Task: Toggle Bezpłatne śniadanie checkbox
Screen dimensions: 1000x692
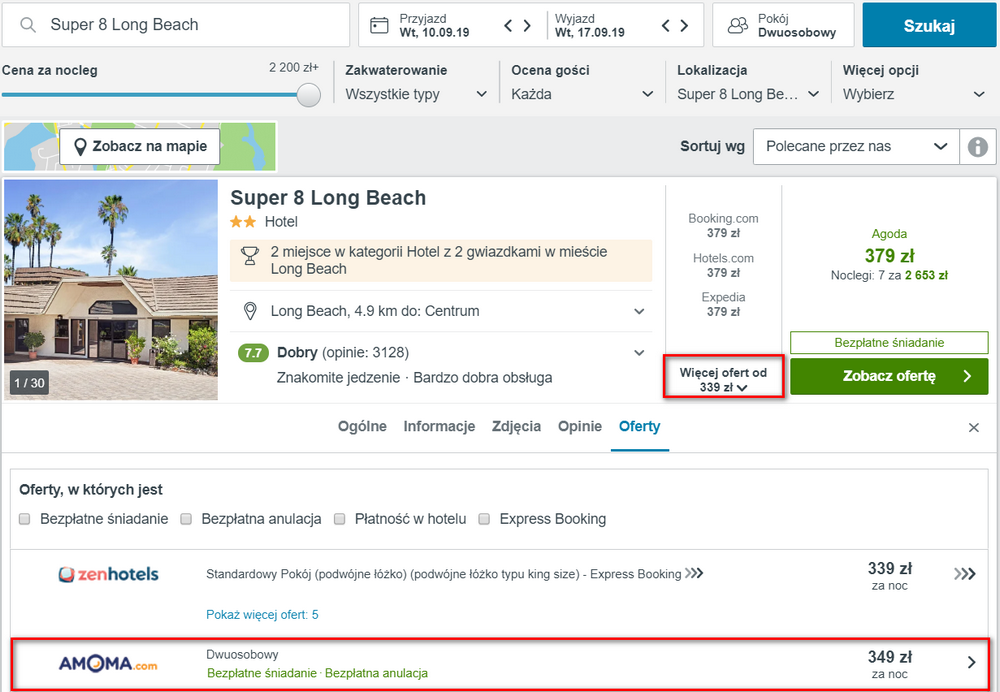Action: 25,519
